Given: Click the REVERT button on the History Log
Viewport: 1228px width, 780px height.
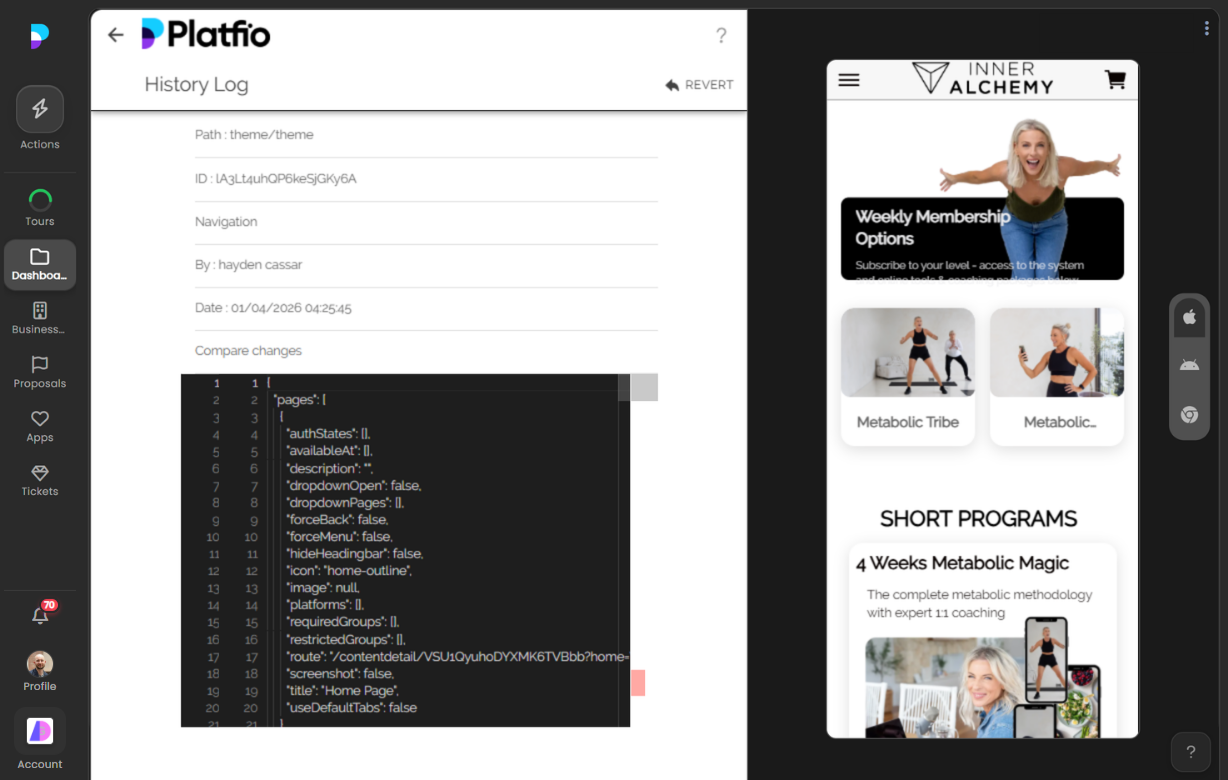Looking at the screenshot, I should coord(699,85).
